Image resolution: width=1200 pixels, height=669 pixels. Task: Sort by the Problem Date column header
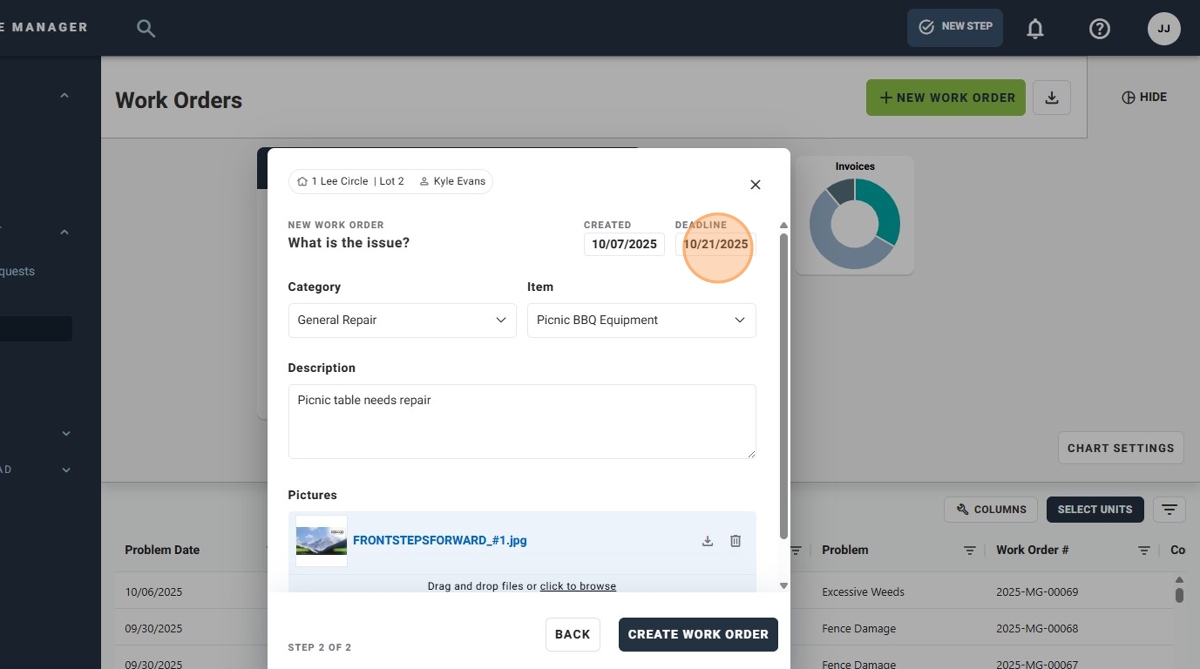pyautogui.click(x=162, y=550)
